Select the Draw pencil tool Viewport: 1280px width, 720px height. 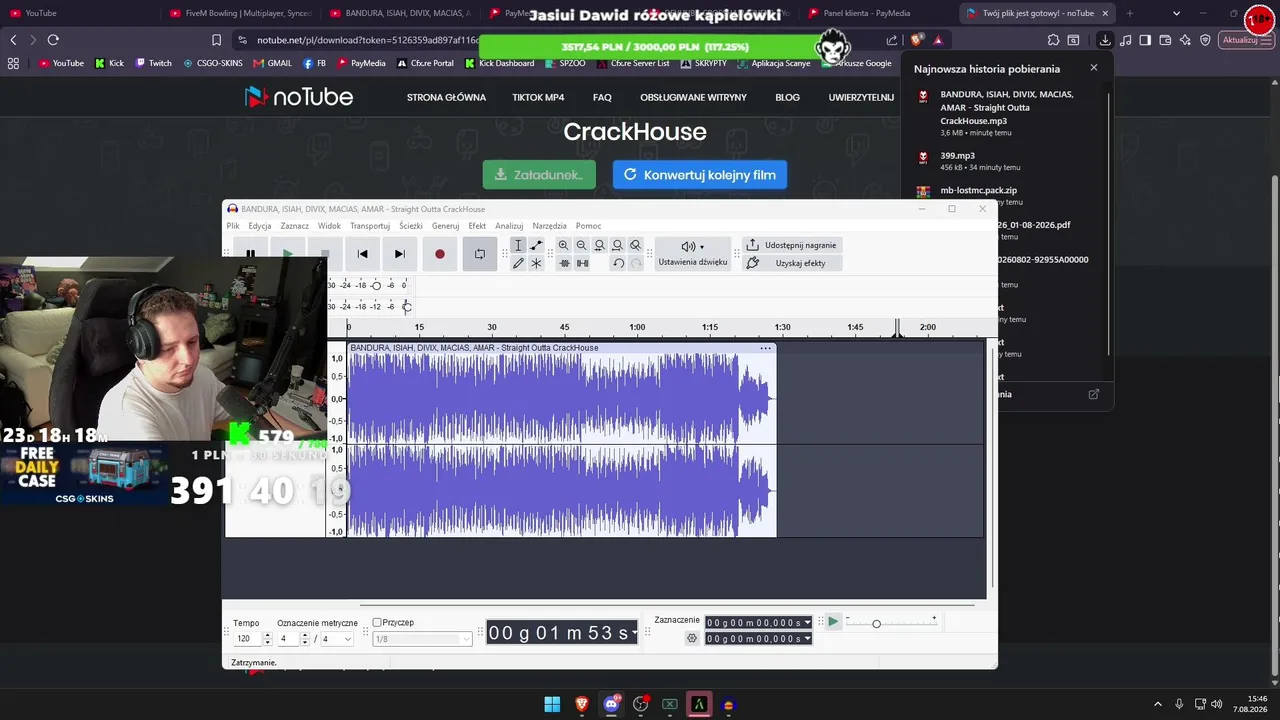point(518,263)
